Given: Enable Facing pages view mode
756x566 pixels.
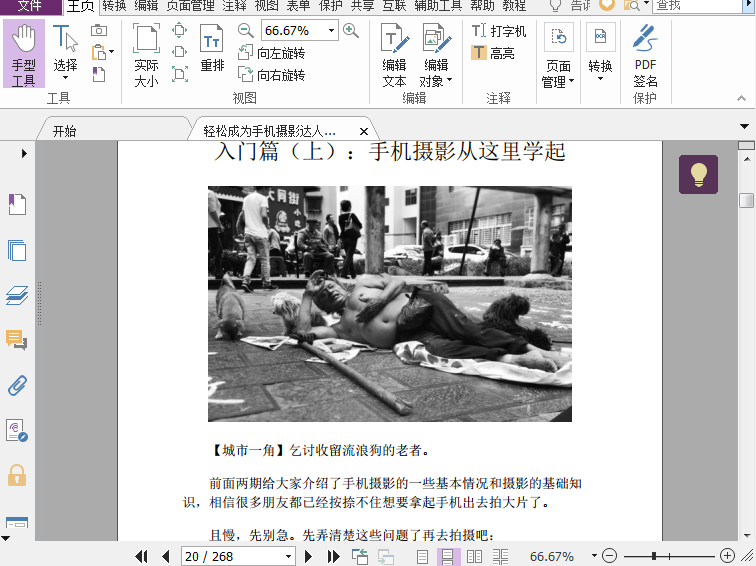Looking at the screenshot, I should [x=474, y=557].
